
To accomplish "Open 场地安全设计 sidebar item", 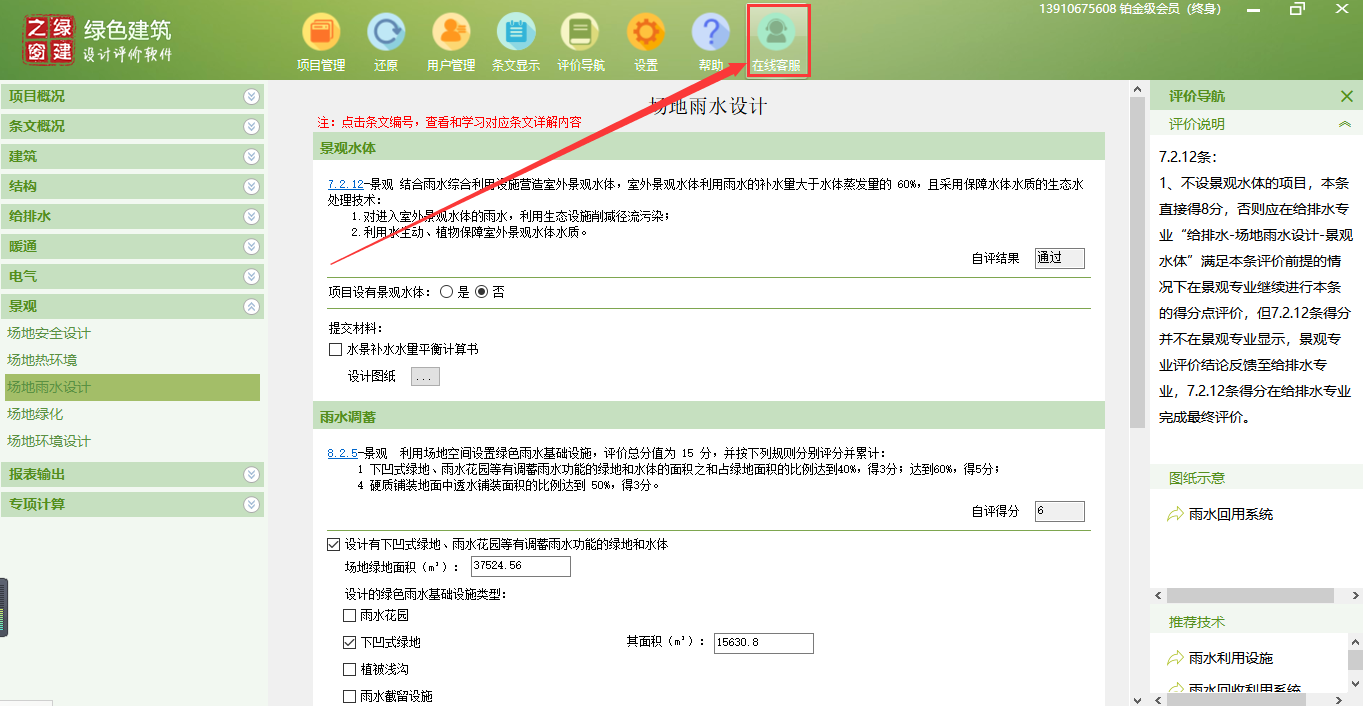I will point(49,333).
